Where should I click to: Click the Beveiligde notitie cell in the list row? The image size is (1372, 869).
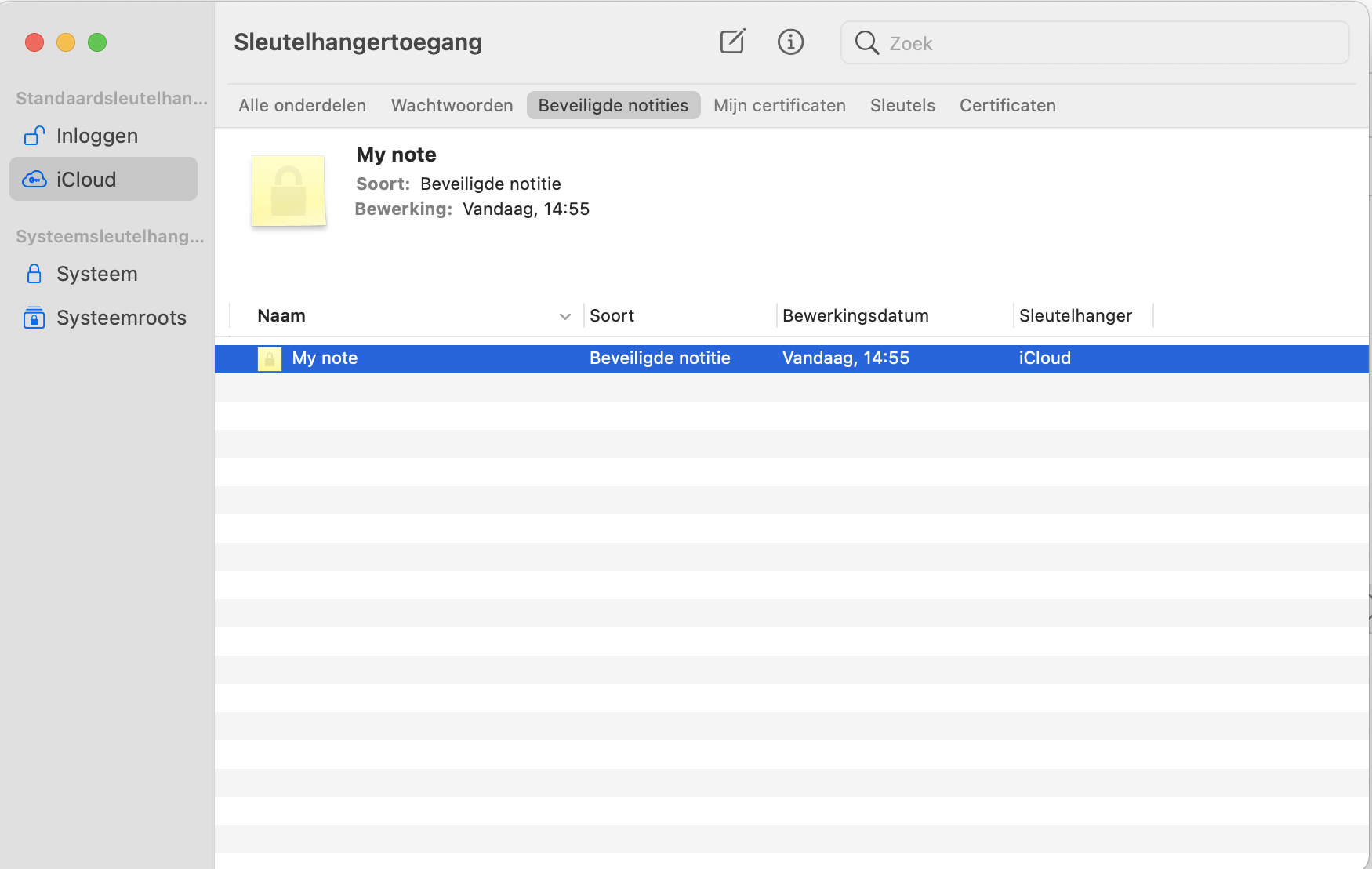pos(659,358)
